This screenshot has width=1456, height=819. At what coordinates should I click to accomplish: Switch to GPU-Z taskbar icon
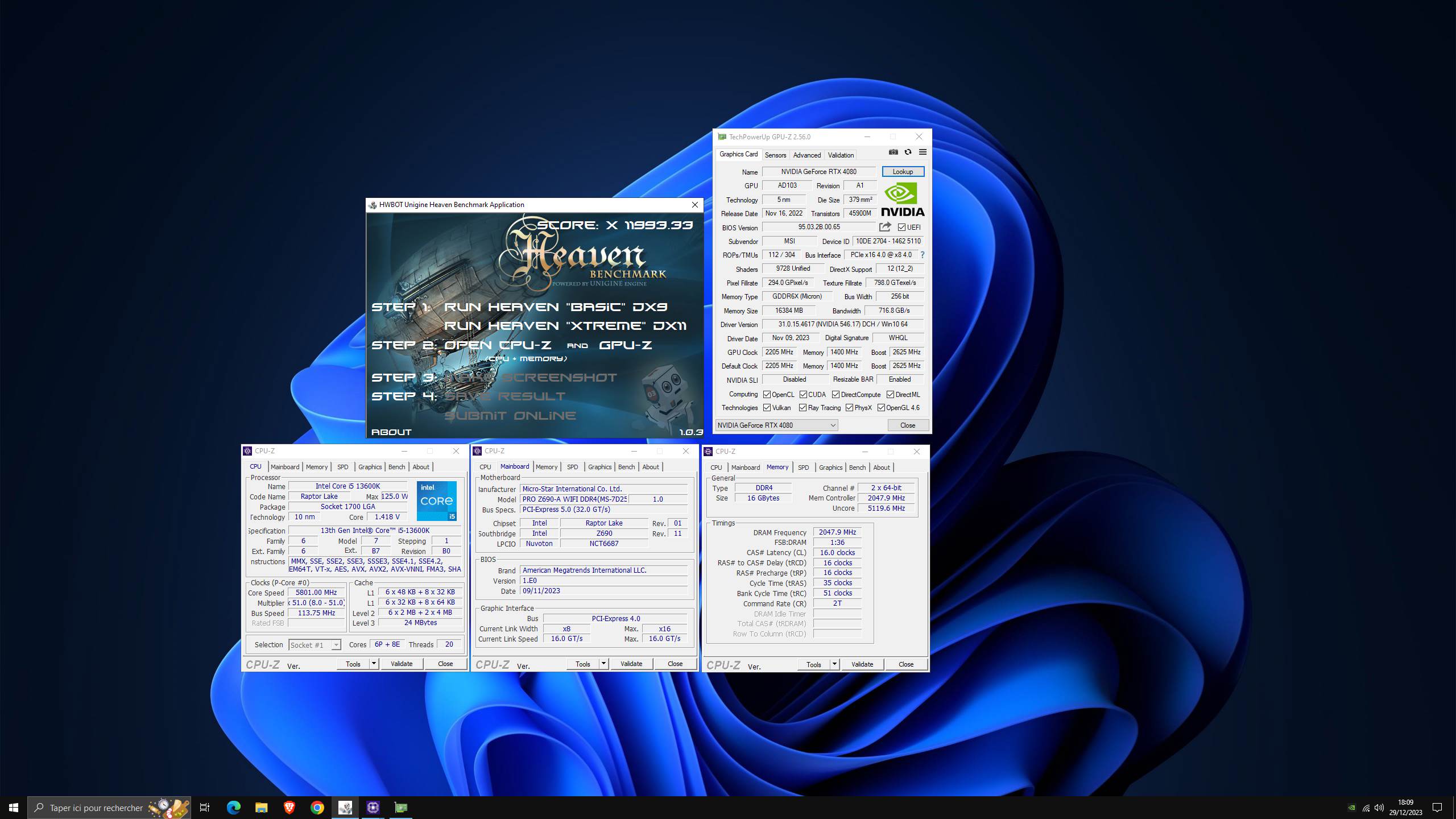pyautogui.click(x=401, y=808)
